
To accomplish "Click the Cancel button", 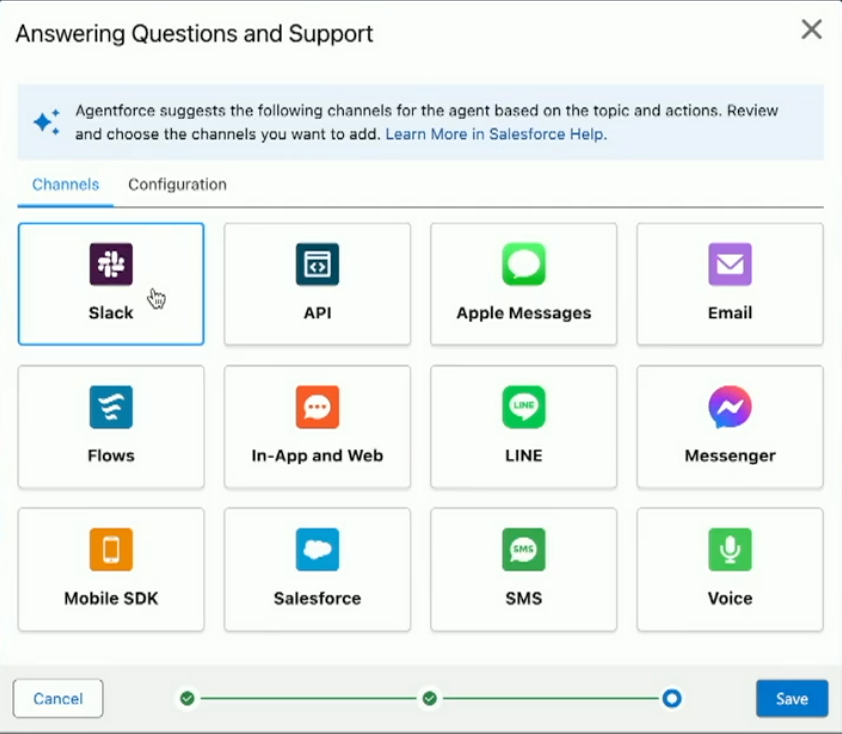I will tap(58, 699).
